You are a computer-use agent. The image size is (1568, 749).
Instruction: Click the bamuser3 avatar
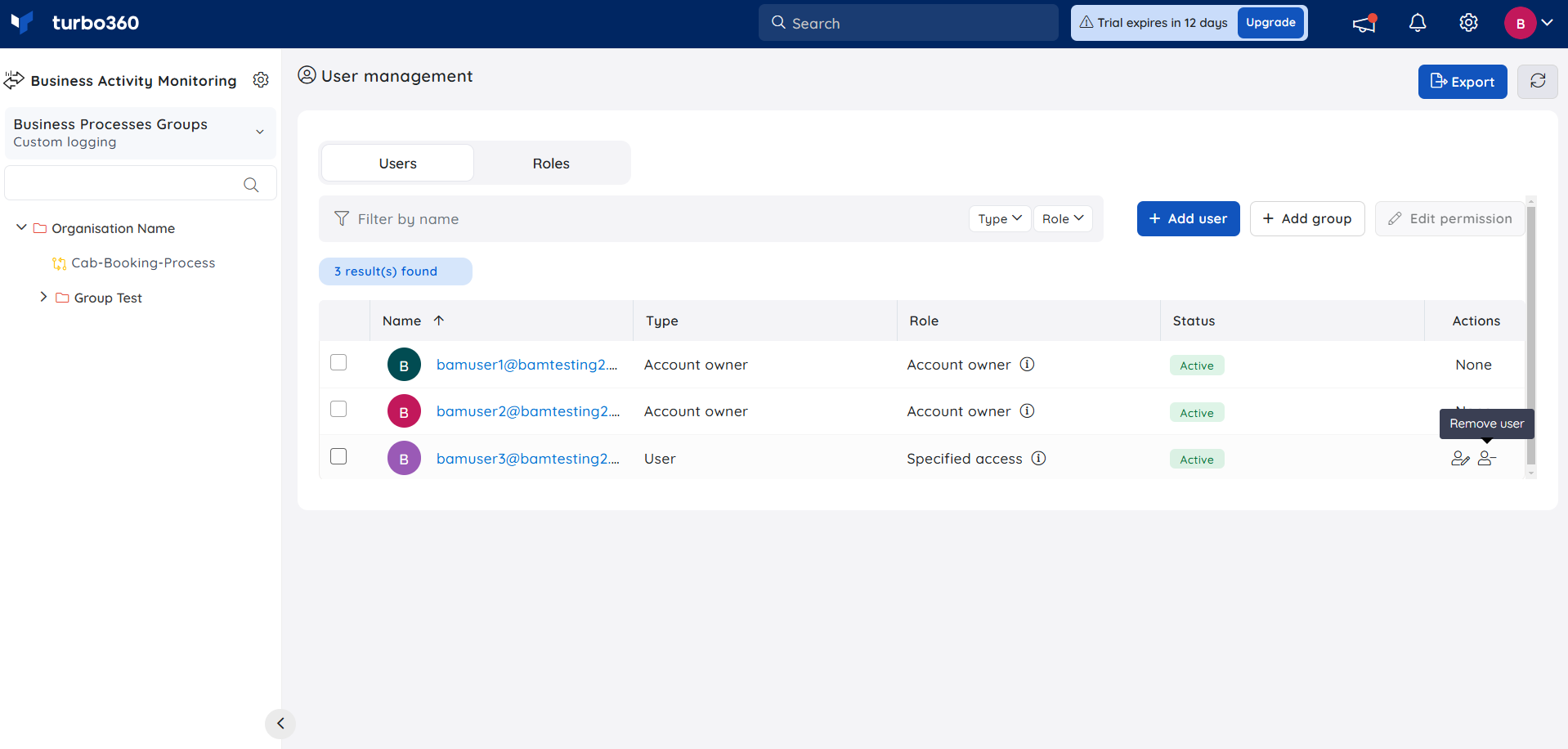coord(404,459)
